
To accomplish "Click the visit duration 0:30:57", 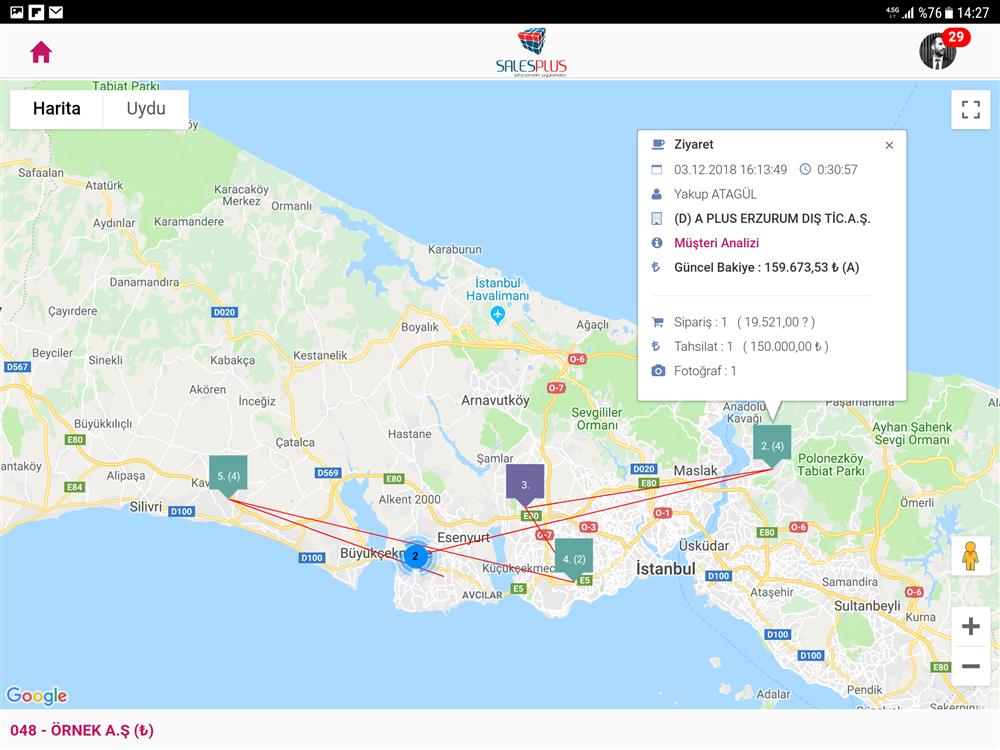I will (837, 170).
